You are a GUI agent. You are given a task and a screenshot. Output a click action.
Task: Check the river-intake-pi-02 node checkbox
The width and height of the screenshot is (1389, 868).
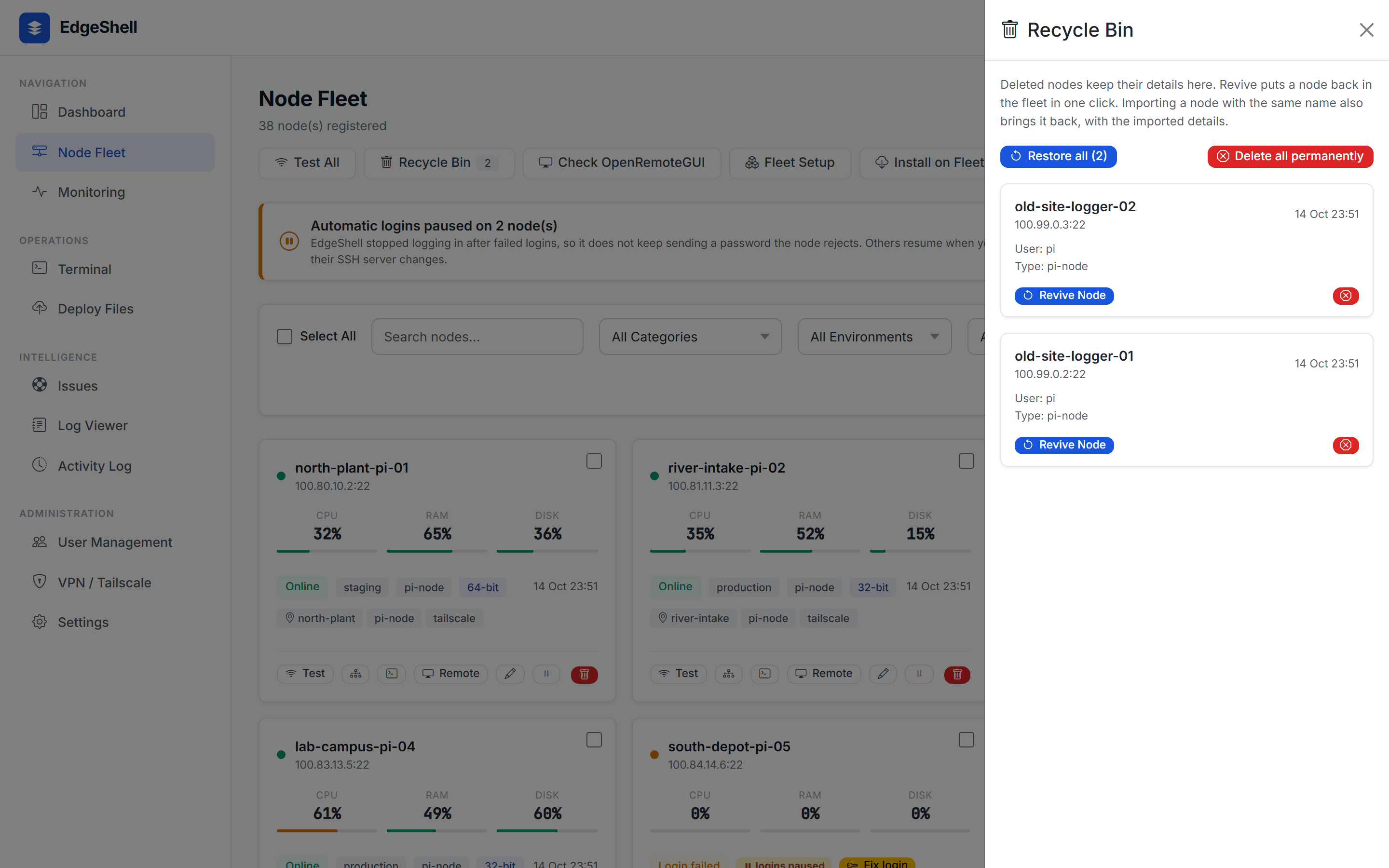coord(967,461)
